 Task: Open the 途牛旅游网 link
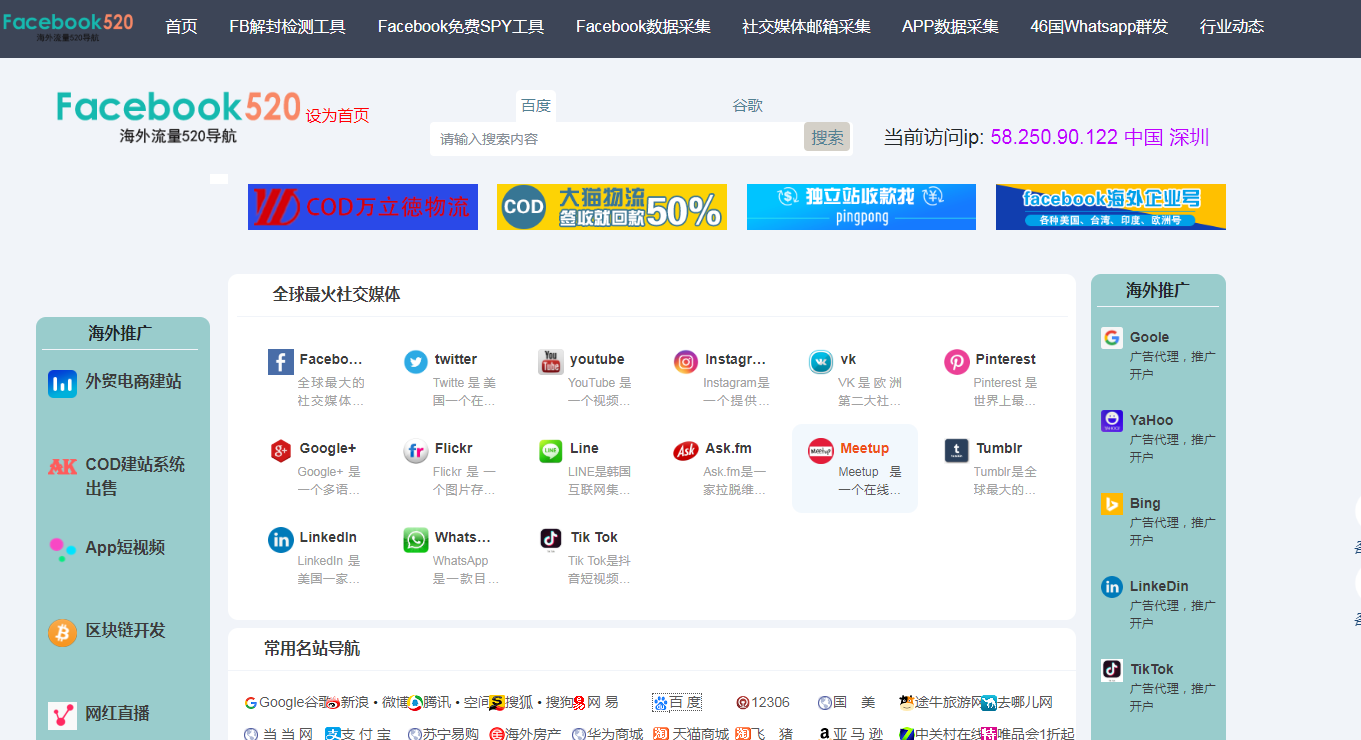click(941, 703)
